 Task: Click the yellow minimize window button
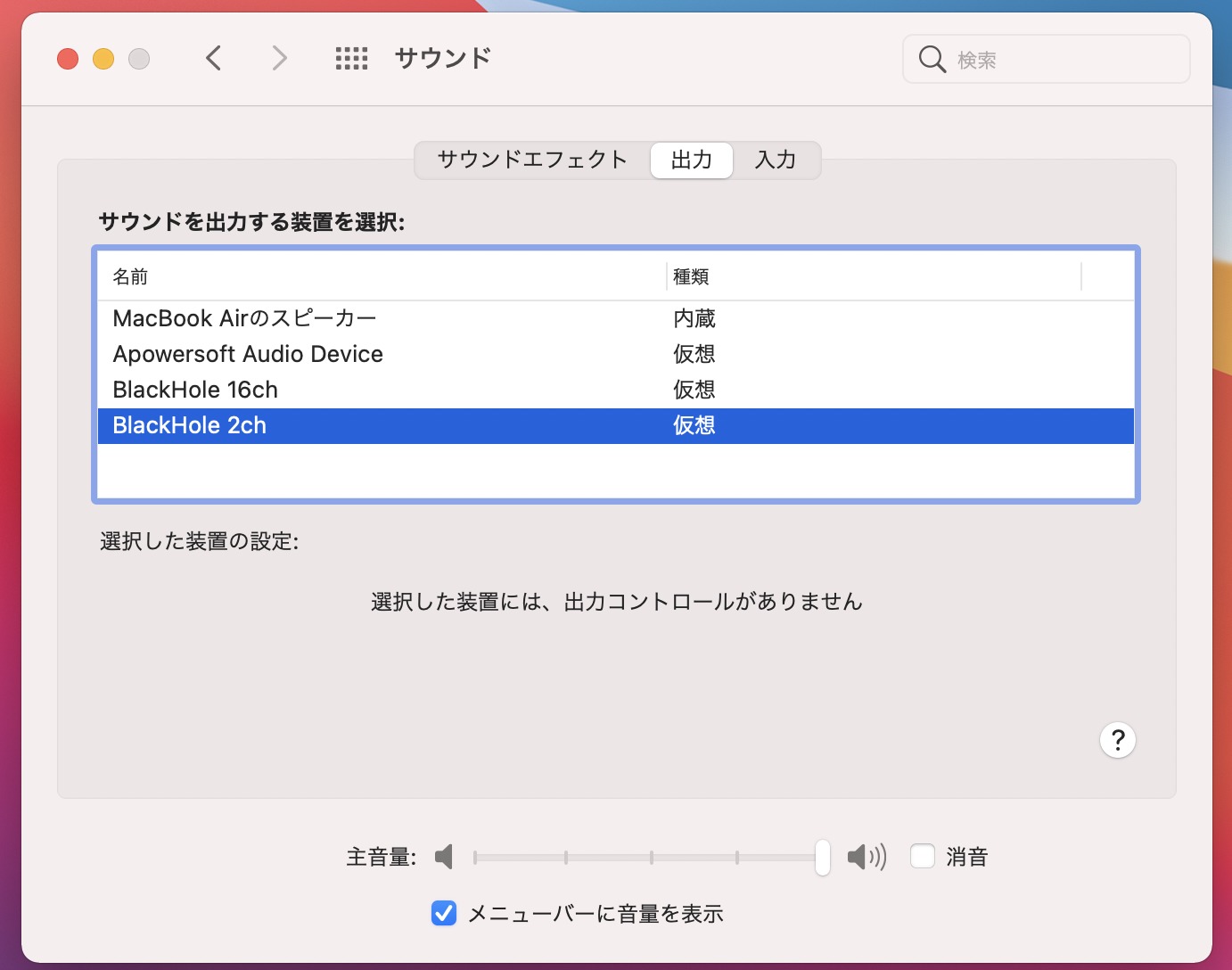coord(103,59)
